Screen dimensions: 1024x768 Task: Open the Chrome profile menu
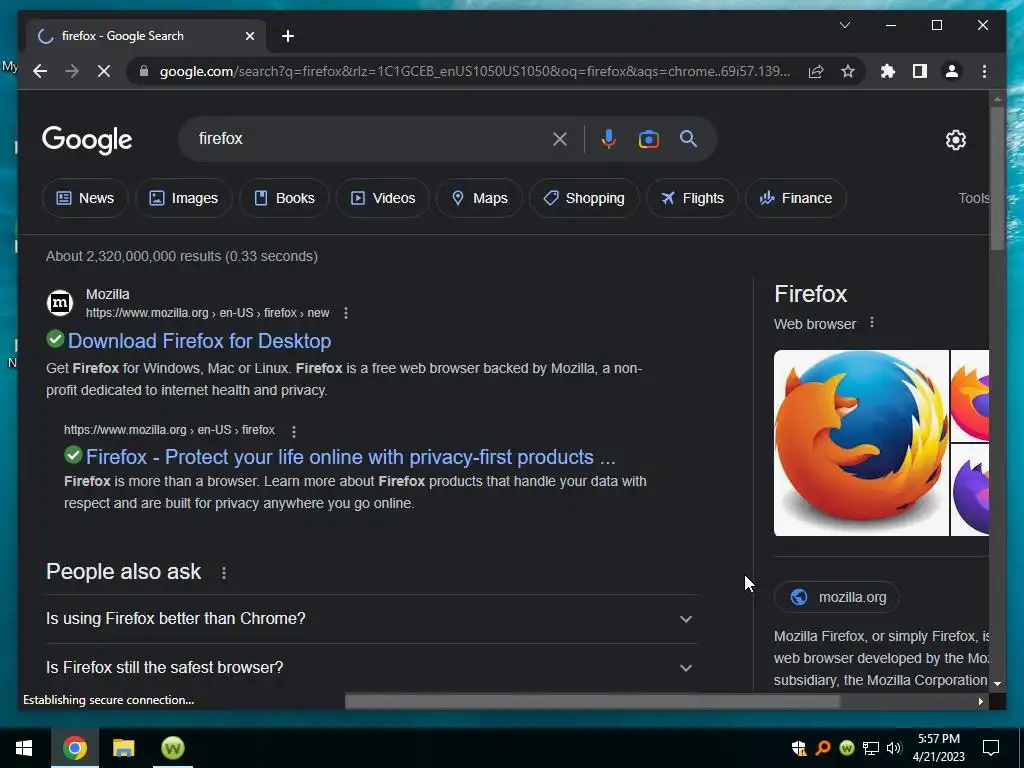952,71
